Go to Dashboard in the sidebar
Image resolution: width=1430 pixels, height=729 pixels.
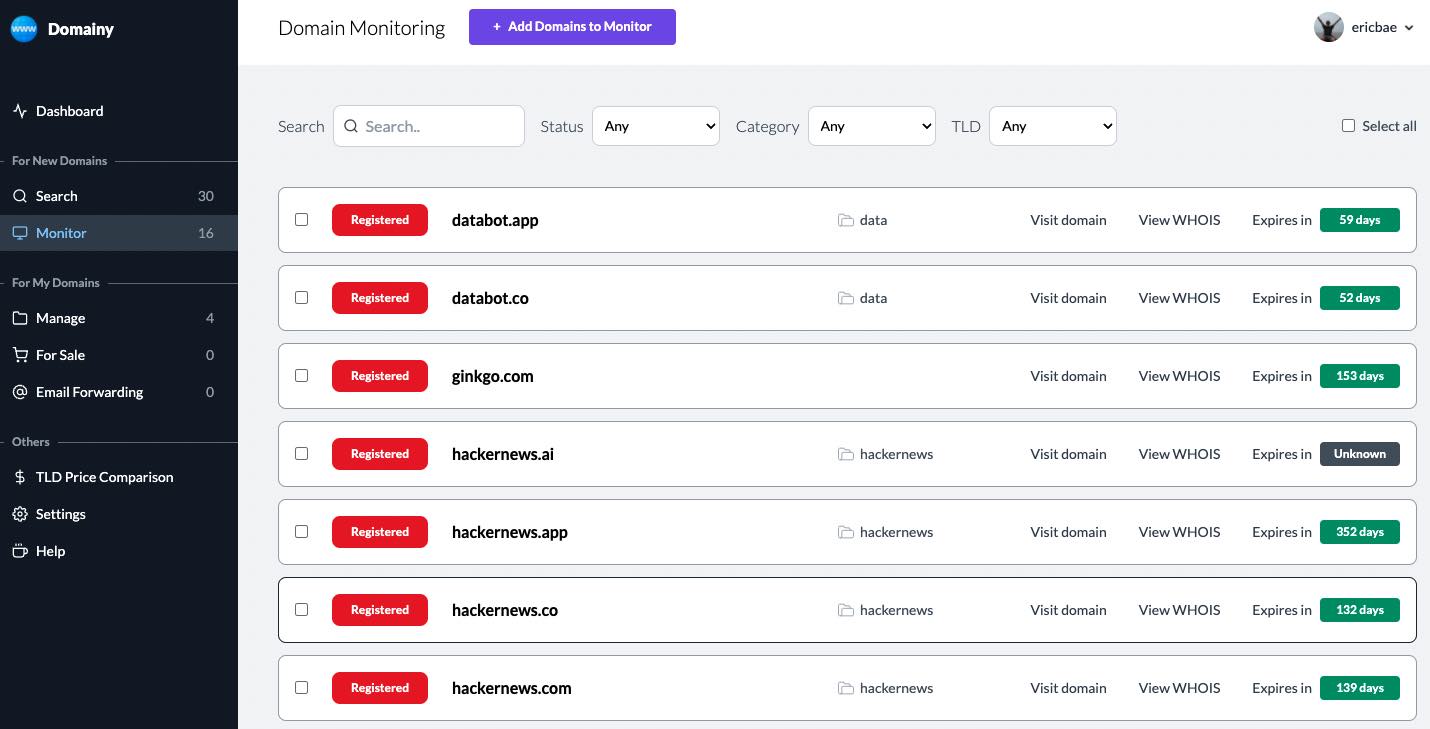click(x=119, y=111)
